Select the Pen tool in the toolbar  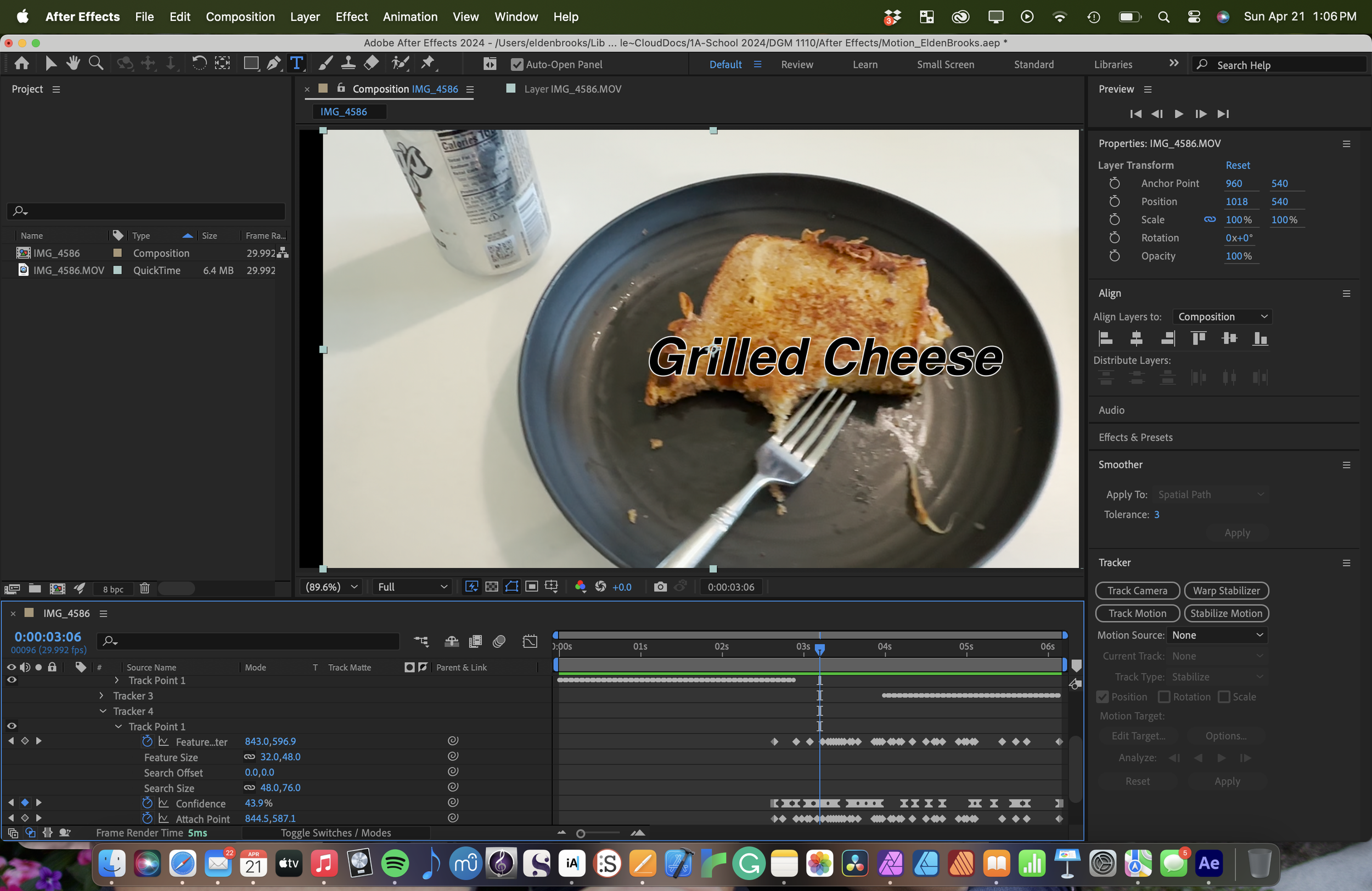273,64
